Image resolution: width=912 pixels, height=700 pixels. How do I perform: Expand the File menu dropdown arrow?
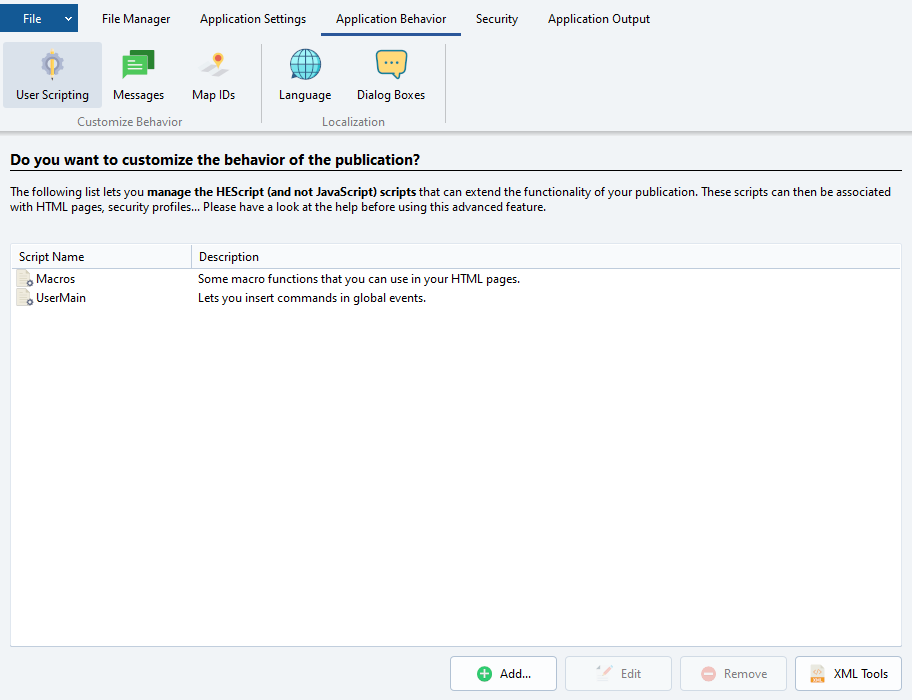(68, 19)
